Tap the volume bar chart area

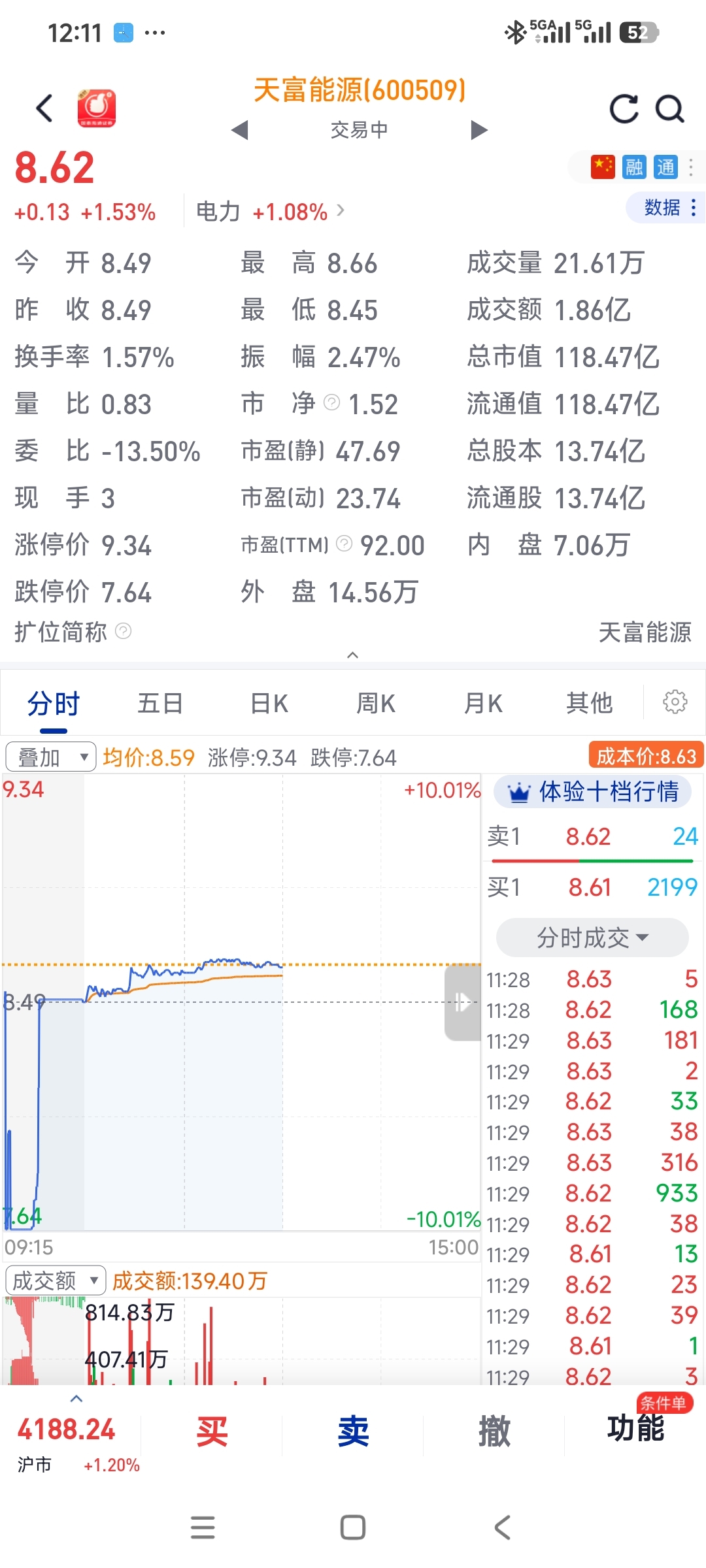[241, 1341]
